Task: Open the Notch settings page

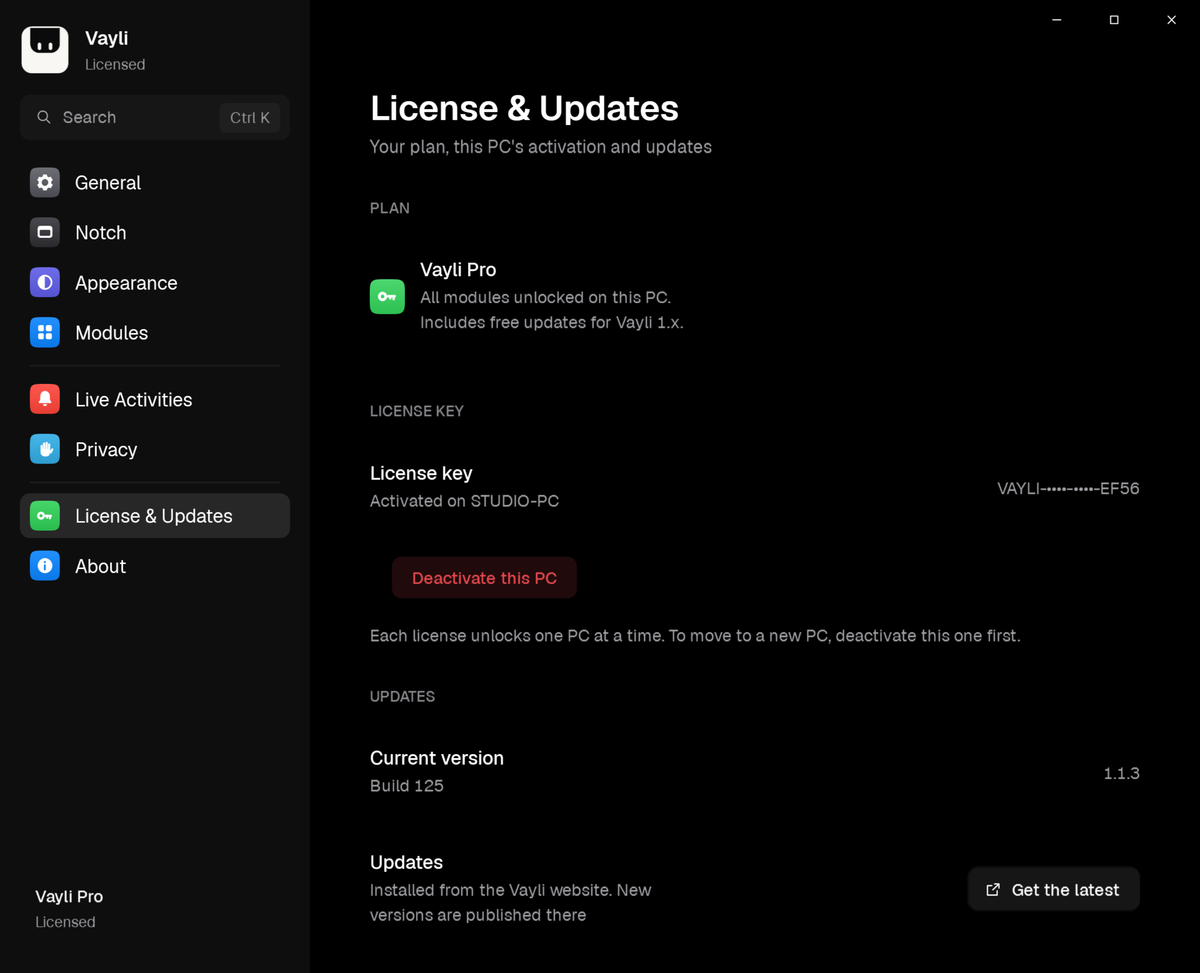Action: 155,232
